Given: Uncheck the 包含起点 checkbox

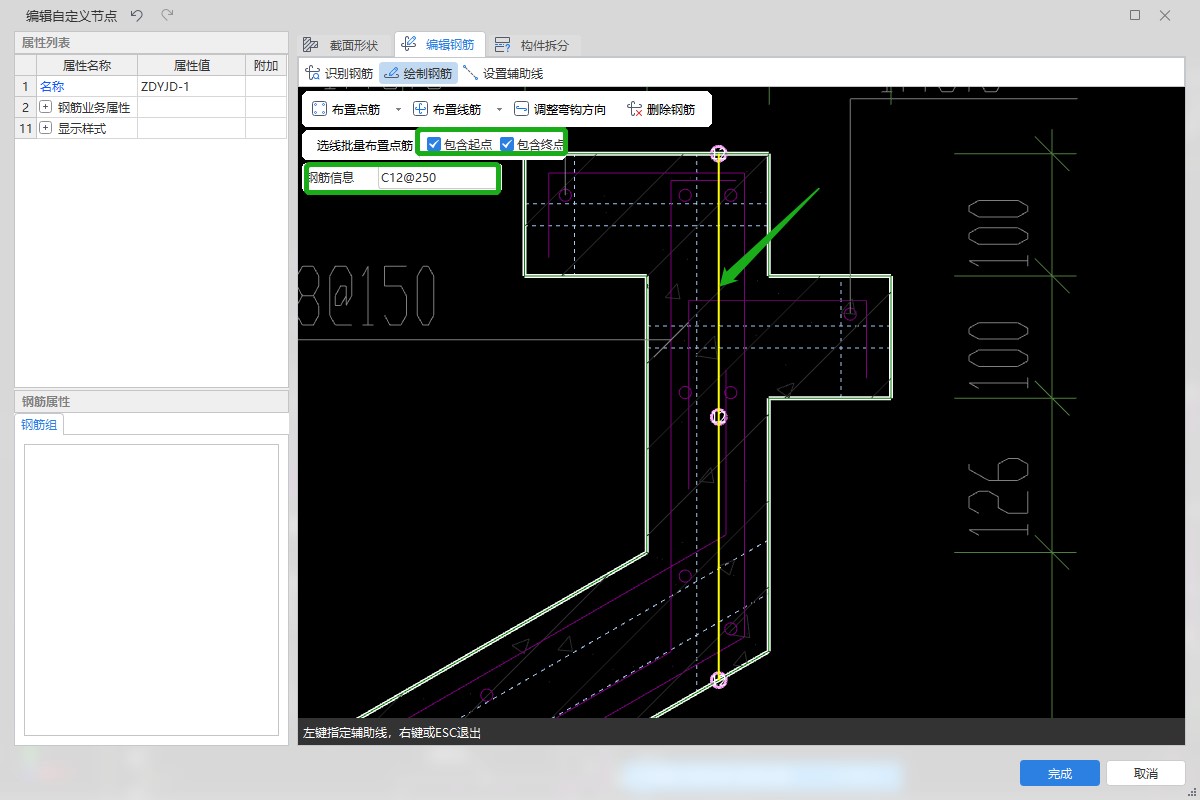Looking at the screenshot, I should coord(434,144).
